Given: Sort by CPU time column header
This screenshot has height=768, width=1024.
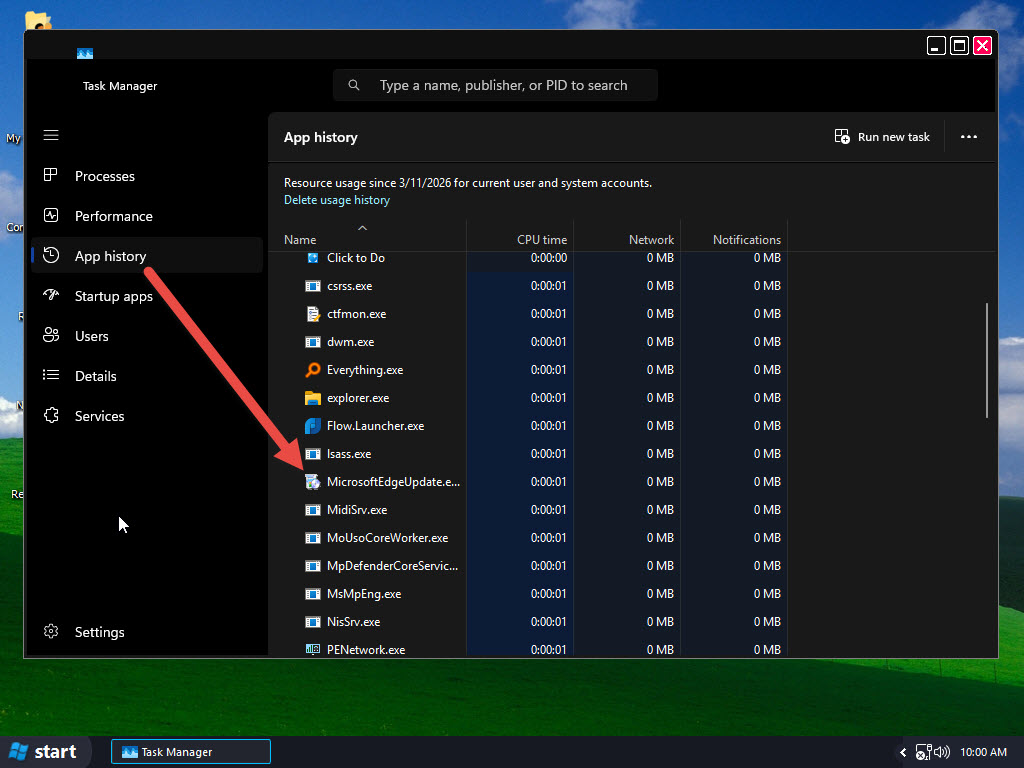Looking at the screenshot, I should pos(541,240).
